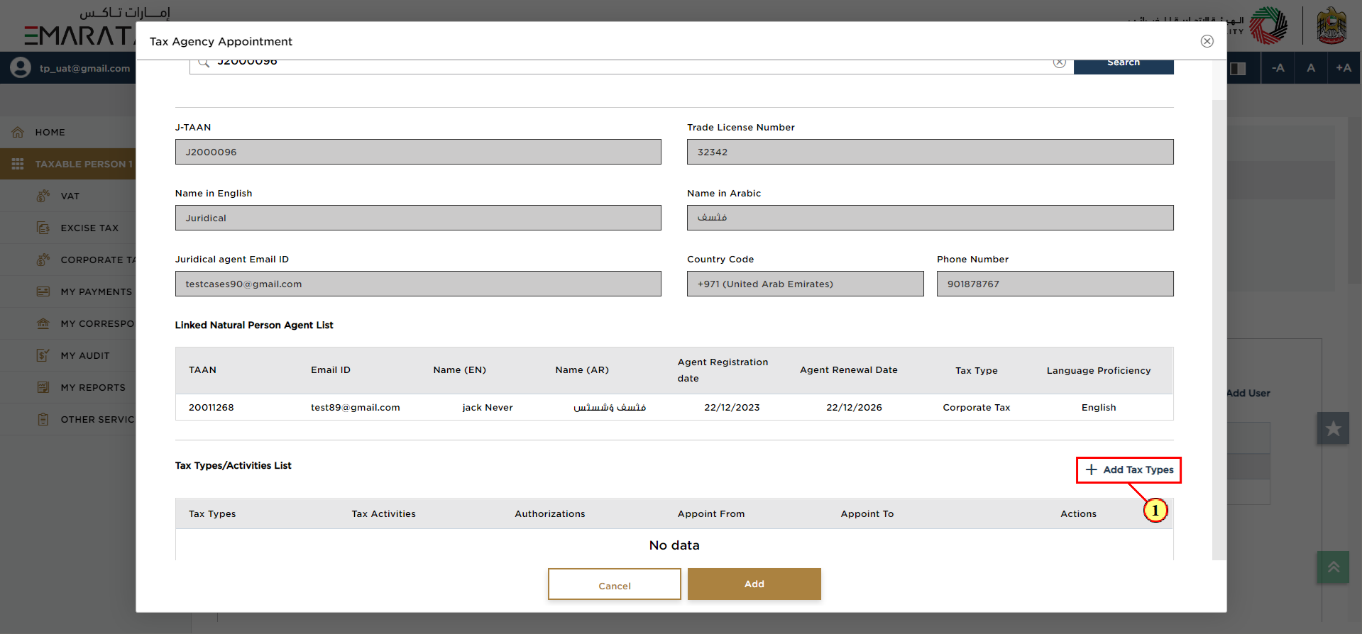Open MY PAYMENTS in the sidebar
This screenshot has height=634, width=1362.
click(x=96, y=292)
